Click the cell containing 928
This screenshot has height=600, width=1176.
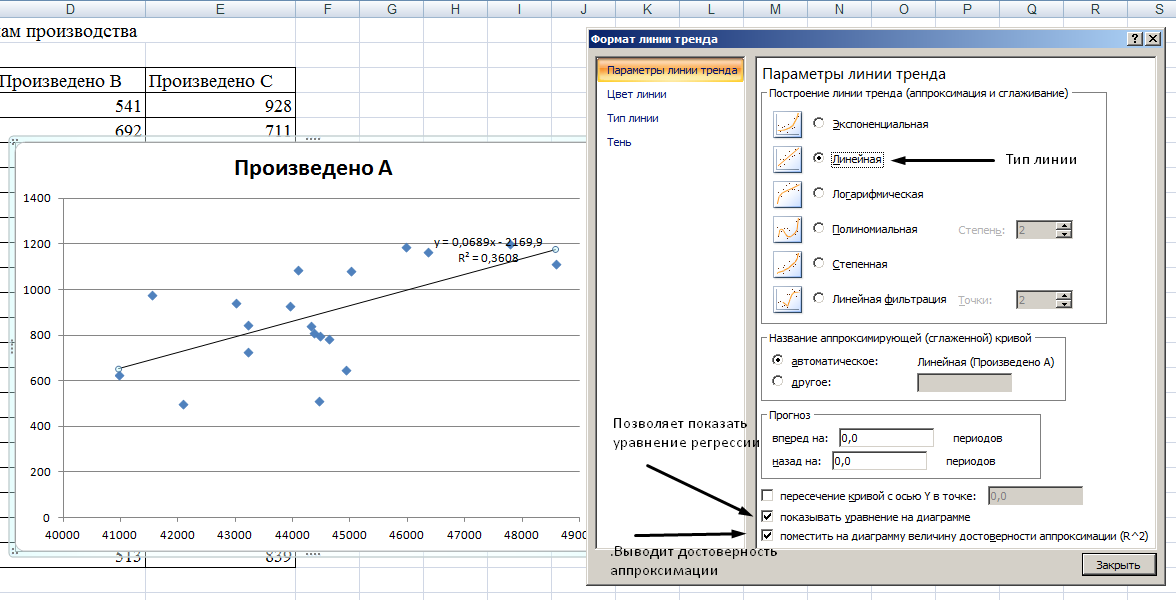click(x=220, y=105)
